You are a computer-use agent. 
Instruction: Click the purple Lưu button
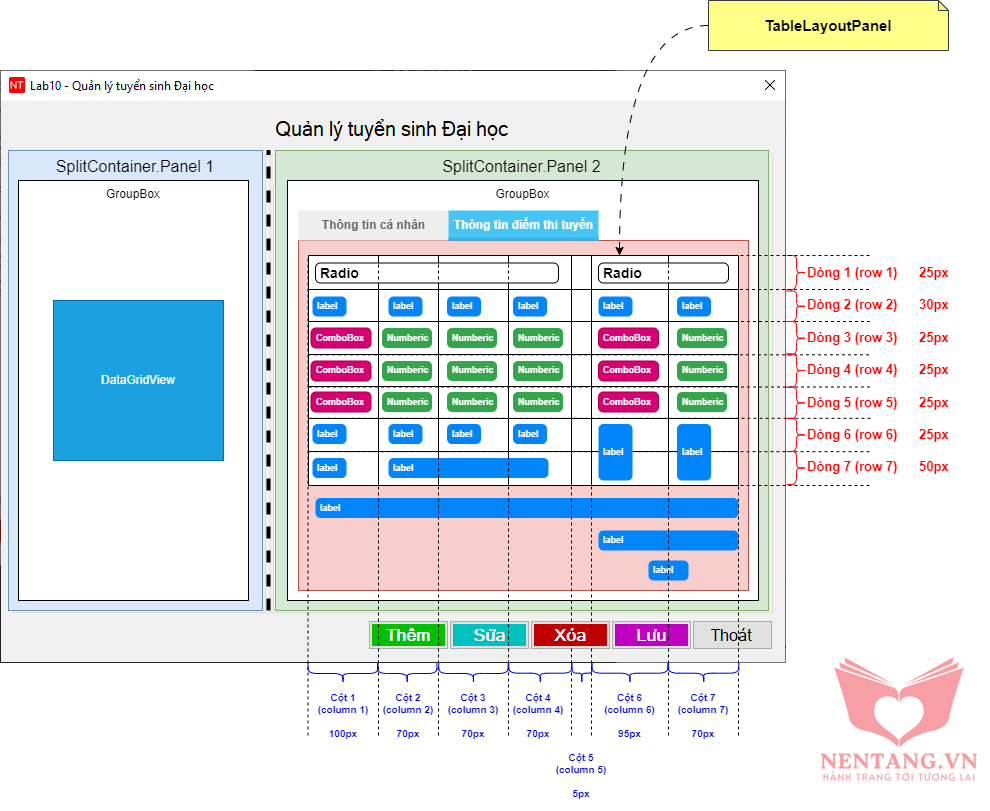pyautogui.click(x=651, y=635)
